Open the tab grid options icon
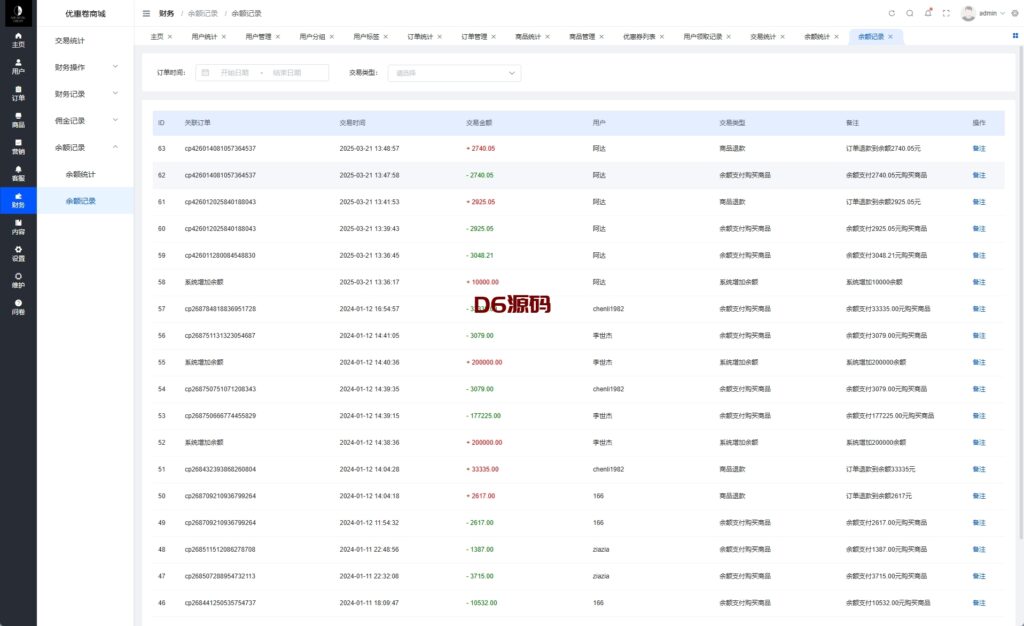1024x626 pixels. 1015,36
